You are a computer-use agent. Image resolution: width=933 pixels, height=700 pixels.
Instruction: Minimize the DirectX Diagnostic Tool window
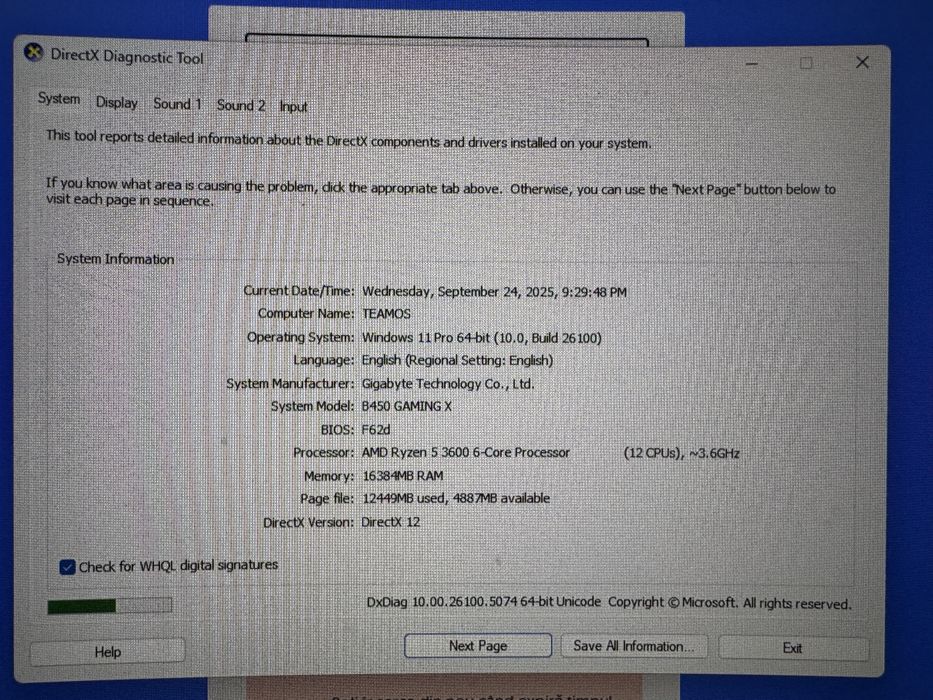point(752,63)
